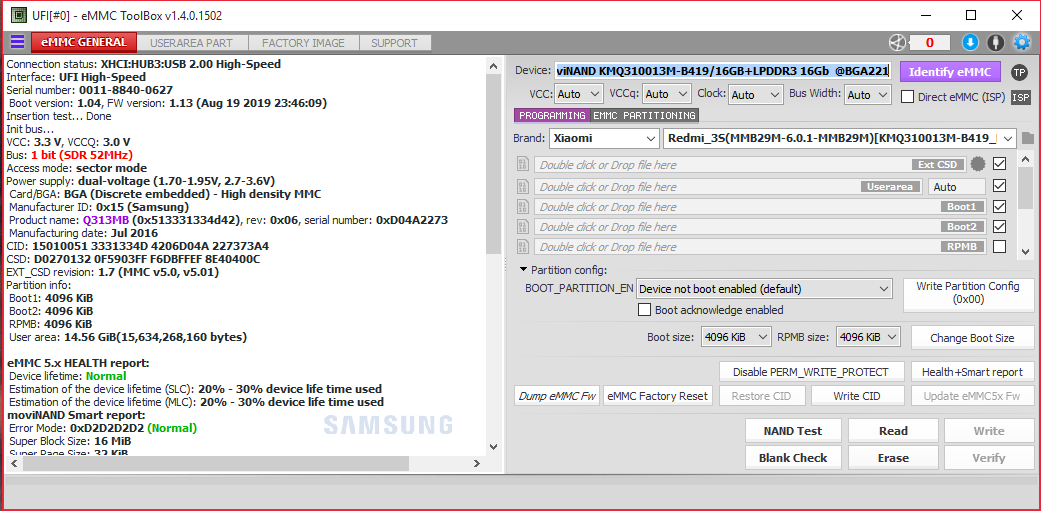Switch to FACTORY IMAGE tab

pos(303,43)
